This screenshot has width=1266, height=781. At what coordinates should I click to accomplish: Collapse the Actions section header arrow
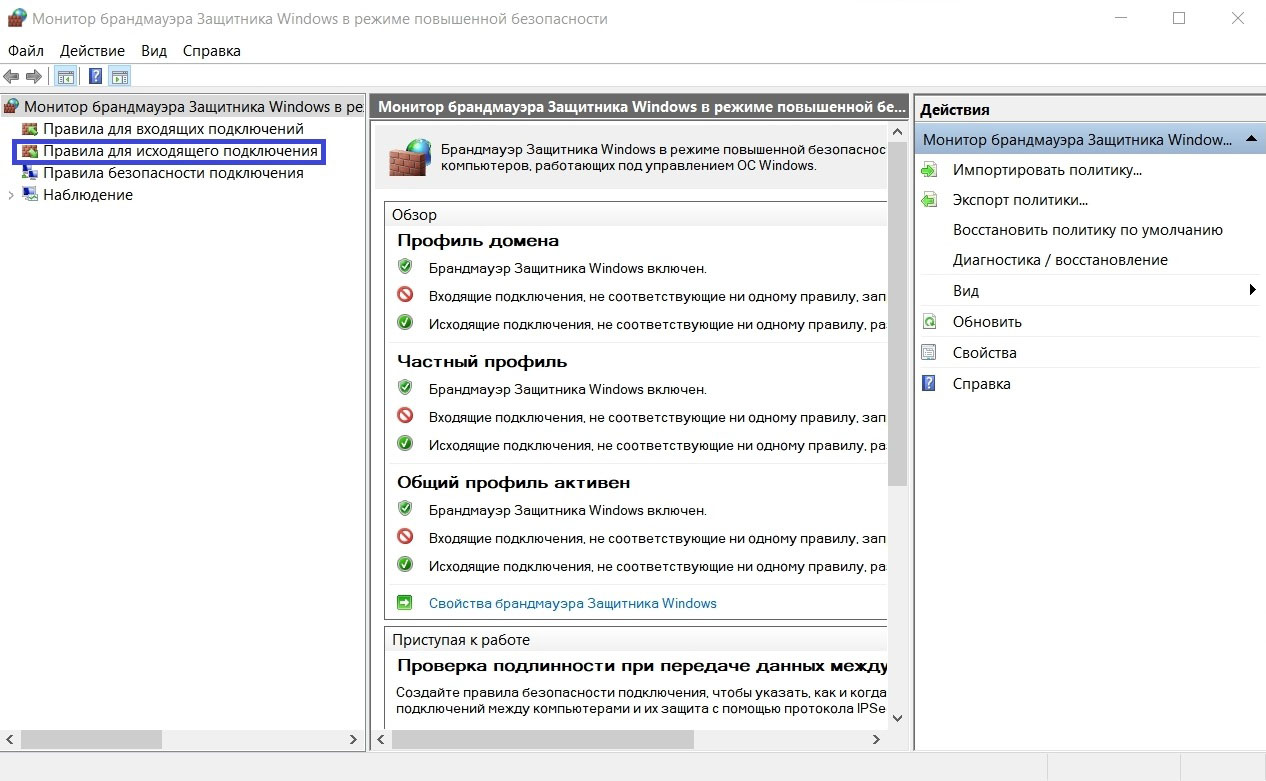[x=1250, y=139]
